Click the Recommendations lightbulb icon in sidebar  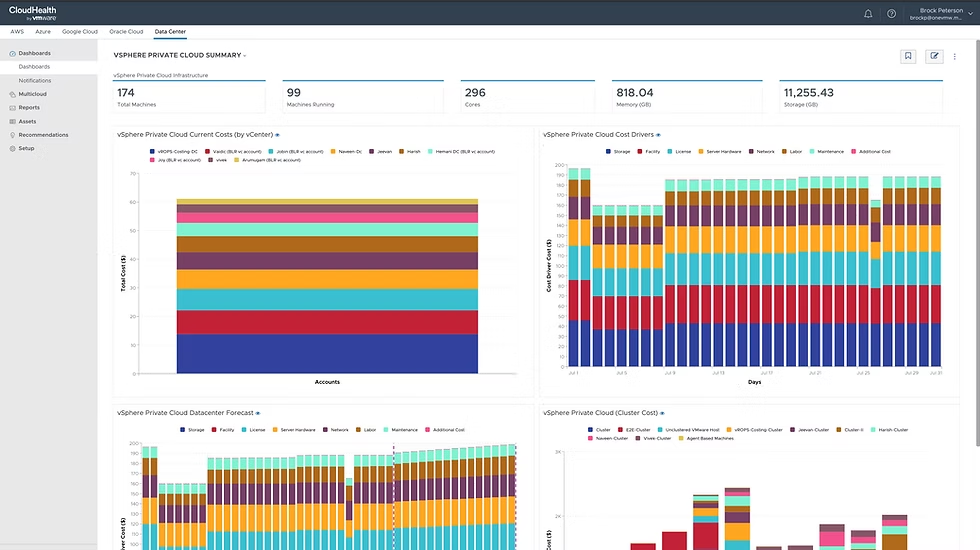click(12, 135)
